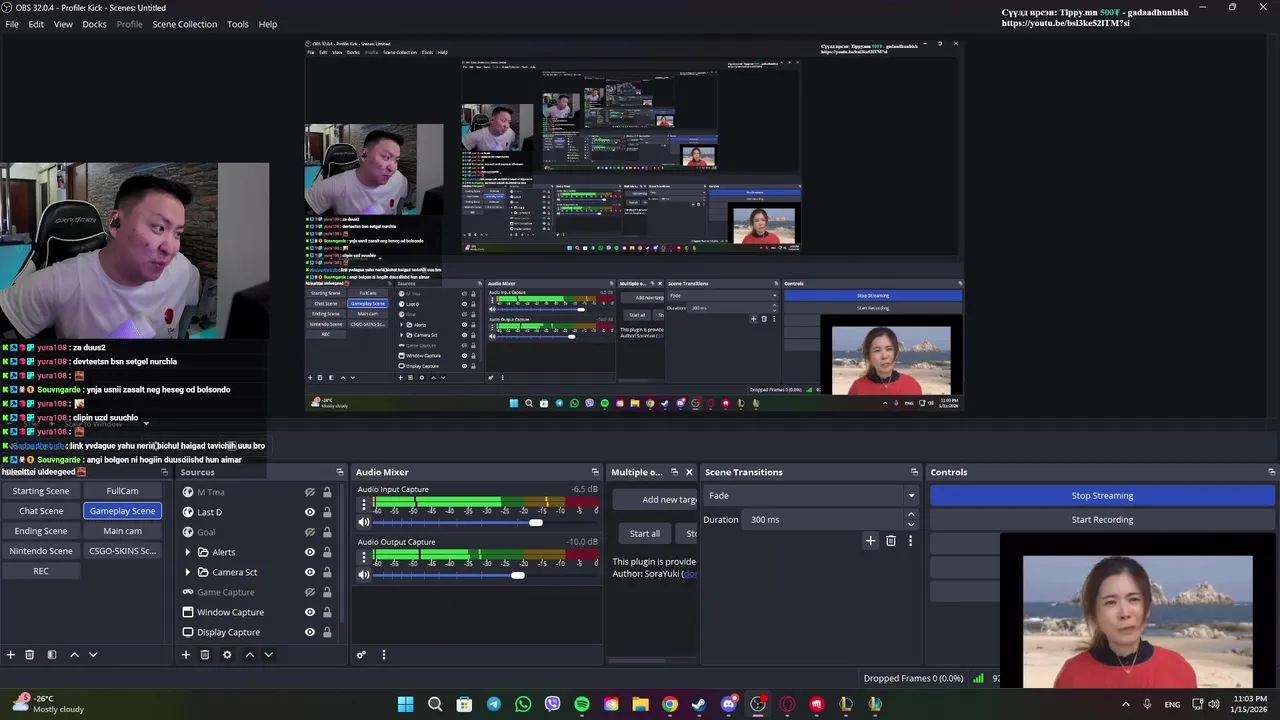The height and width of the screenshot is (720, 1280).
Task: Move scene down with arrow
Action: (x=93, y=654)
